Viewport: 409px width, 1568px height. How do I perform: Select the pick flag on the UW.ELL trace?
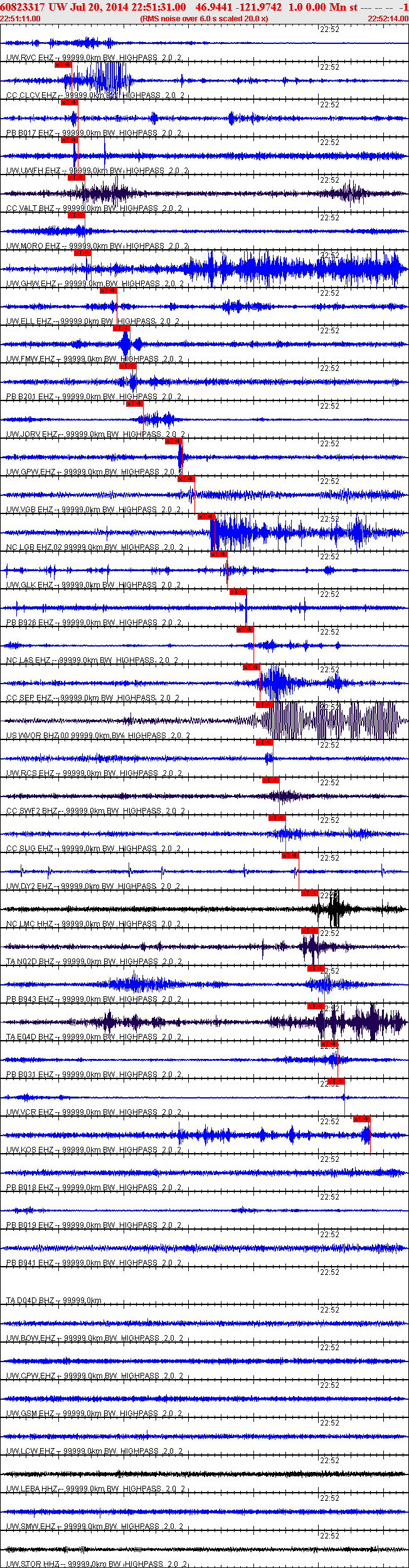tap(109, 291)
